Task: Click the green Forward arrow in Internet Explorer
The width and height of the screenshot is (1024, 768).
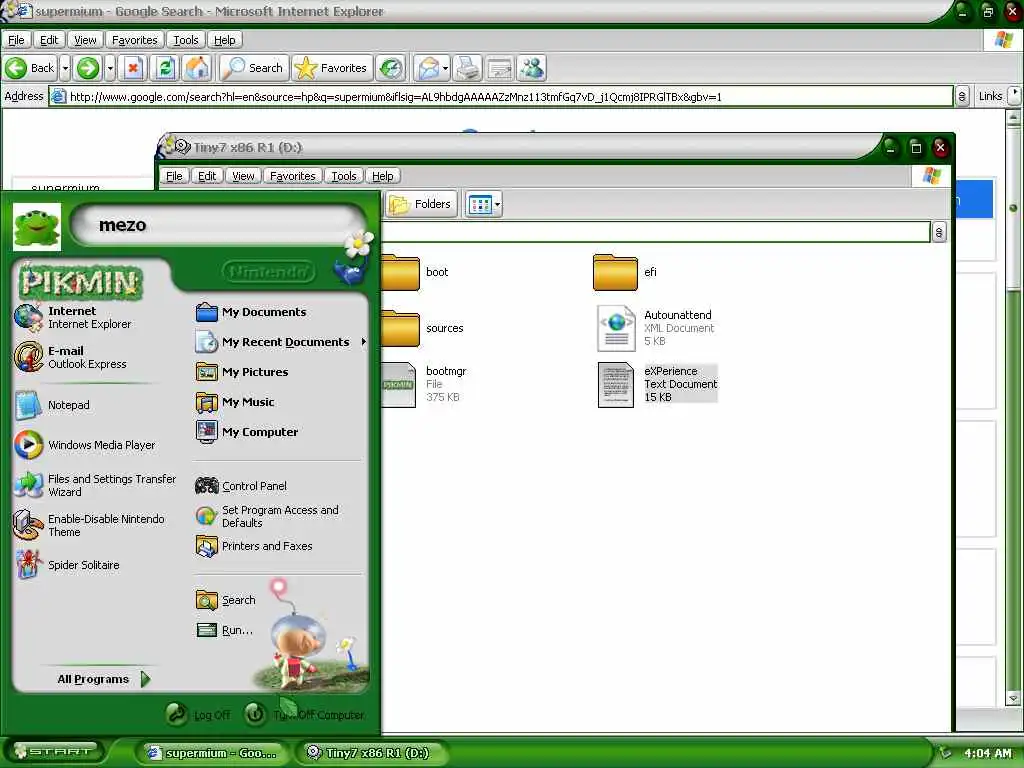Action: 88,68
